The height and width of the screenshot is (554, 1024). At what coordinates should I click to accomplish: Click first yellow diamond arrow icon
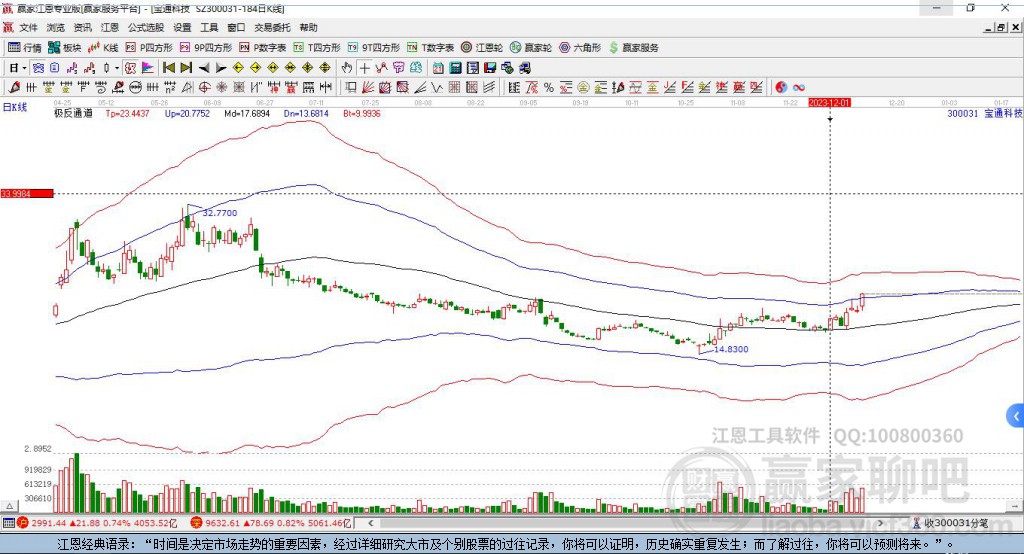(238, 68)
